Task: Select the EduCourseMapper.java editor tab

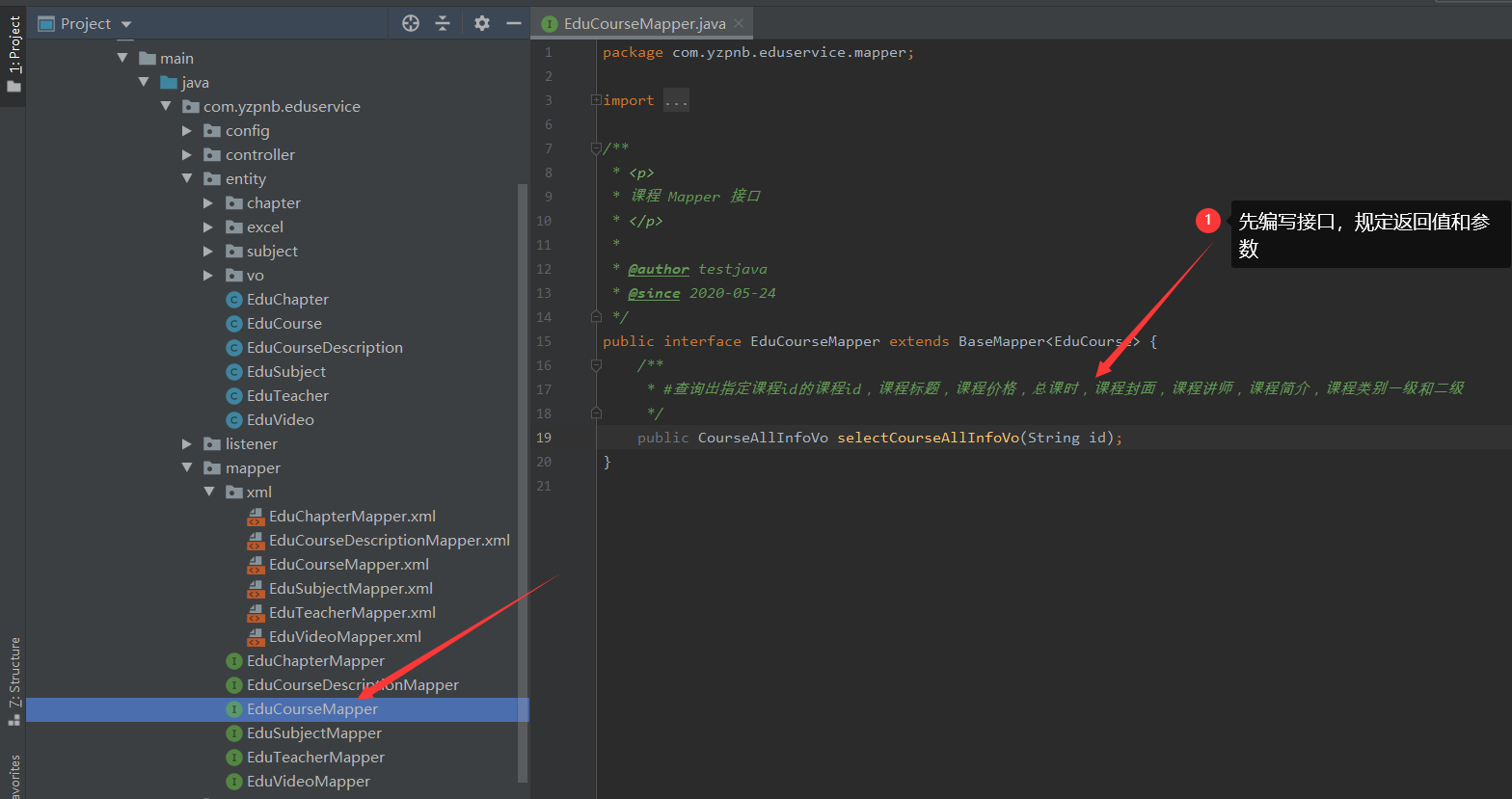Action: [643, 23]
